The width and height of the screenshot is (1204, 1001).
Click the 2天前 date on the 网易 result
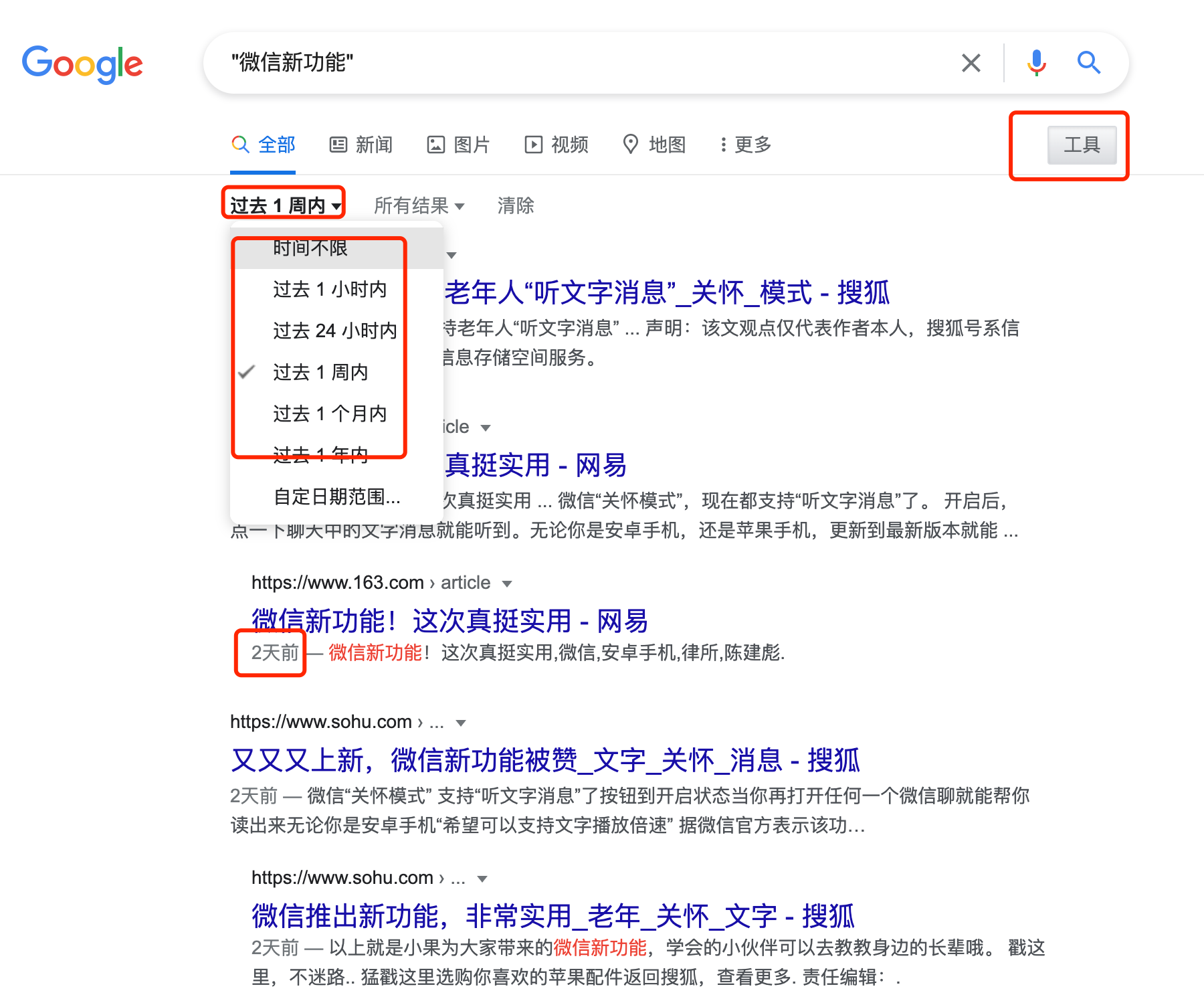275,652
